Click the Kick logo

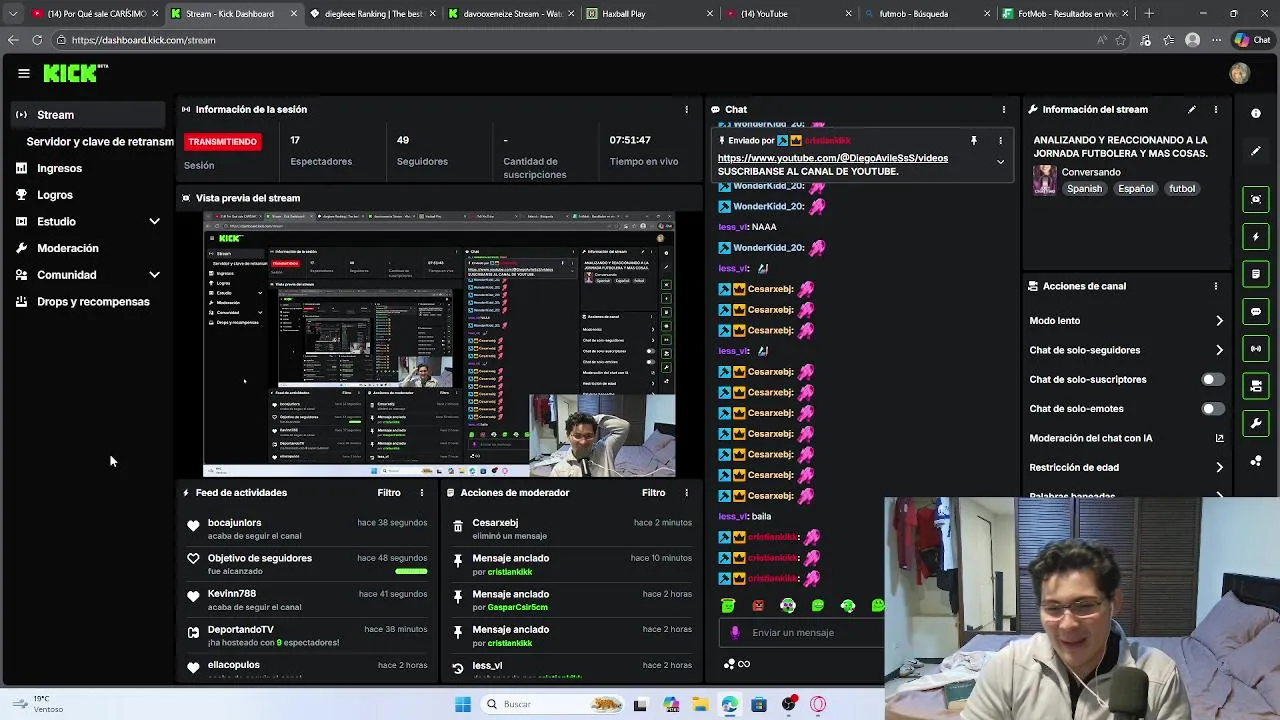74,73
